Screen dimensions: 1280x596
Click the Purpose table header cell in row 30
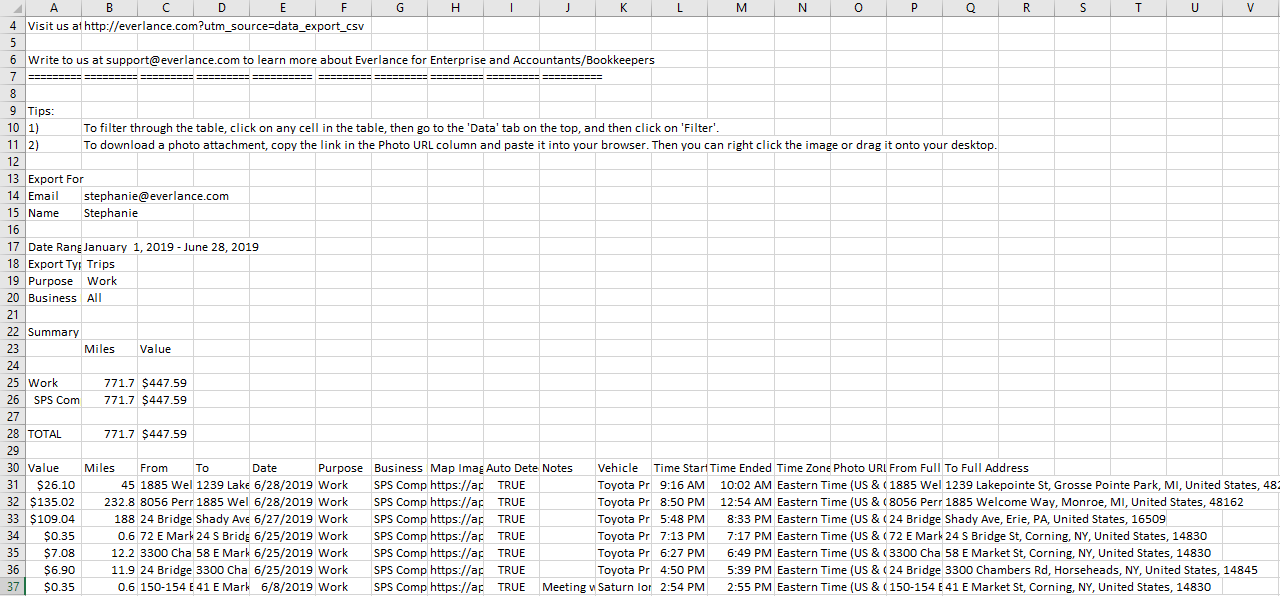[341, 468]
